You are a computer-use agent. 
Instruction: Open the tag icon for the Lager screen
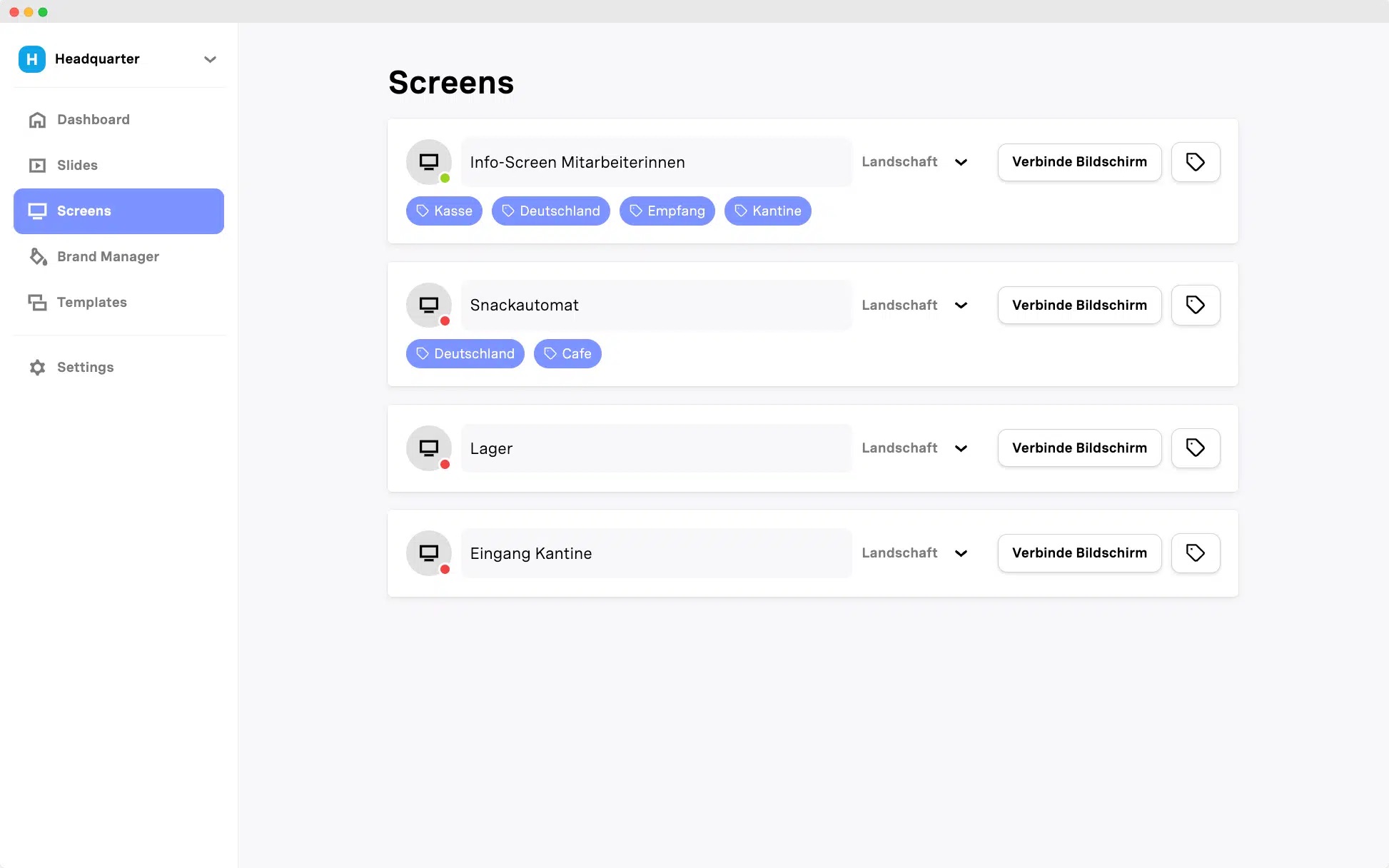click(1196, 448)
